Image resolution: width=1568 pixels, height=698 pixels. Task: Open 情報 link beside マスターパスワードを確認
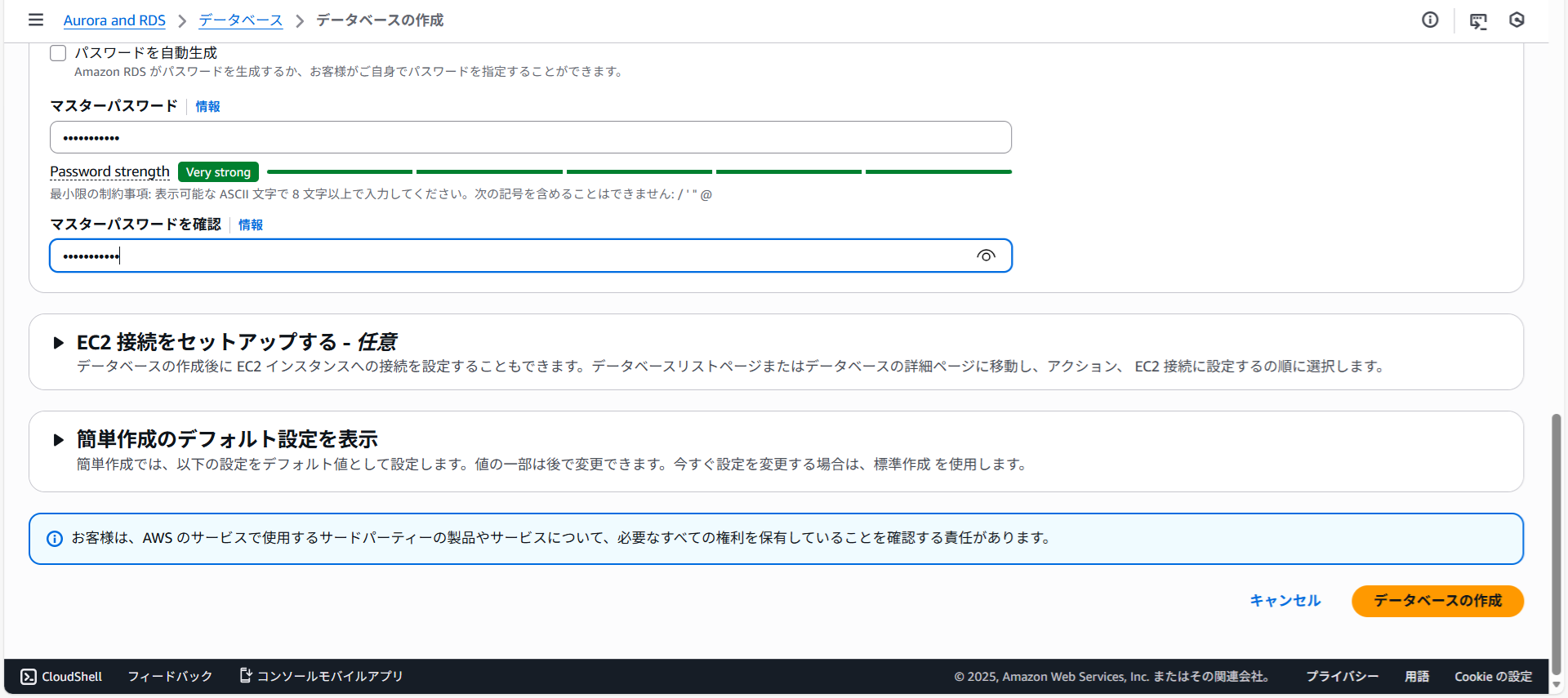tap(251, 225)
